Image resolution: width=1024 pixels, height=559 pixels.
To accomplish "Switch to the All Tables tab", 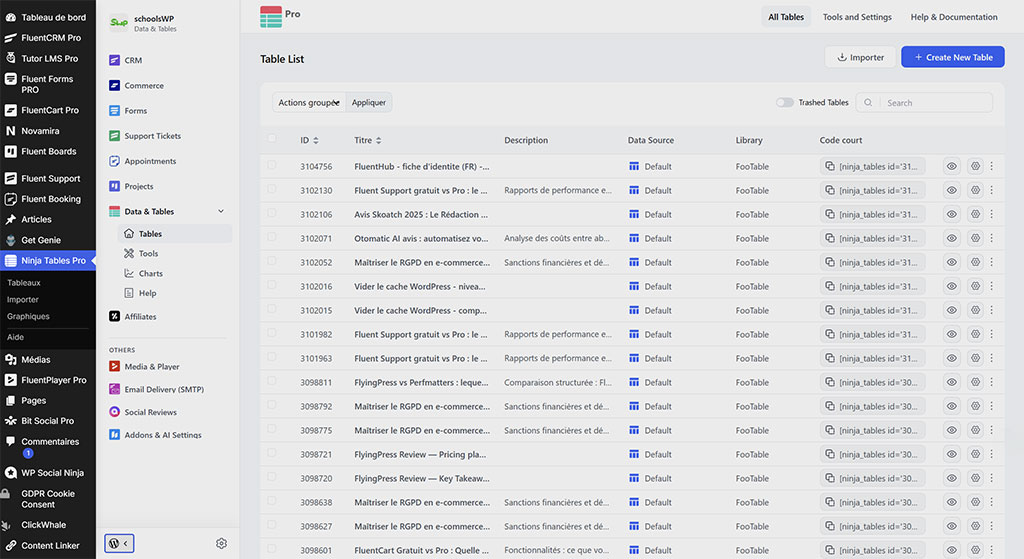I will [x=786, y=17].
